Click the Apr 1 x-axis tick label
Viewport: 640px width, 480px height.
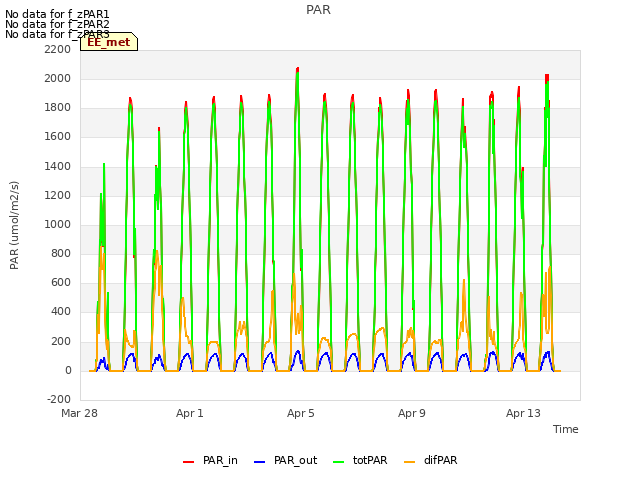[x=189, y=413]
